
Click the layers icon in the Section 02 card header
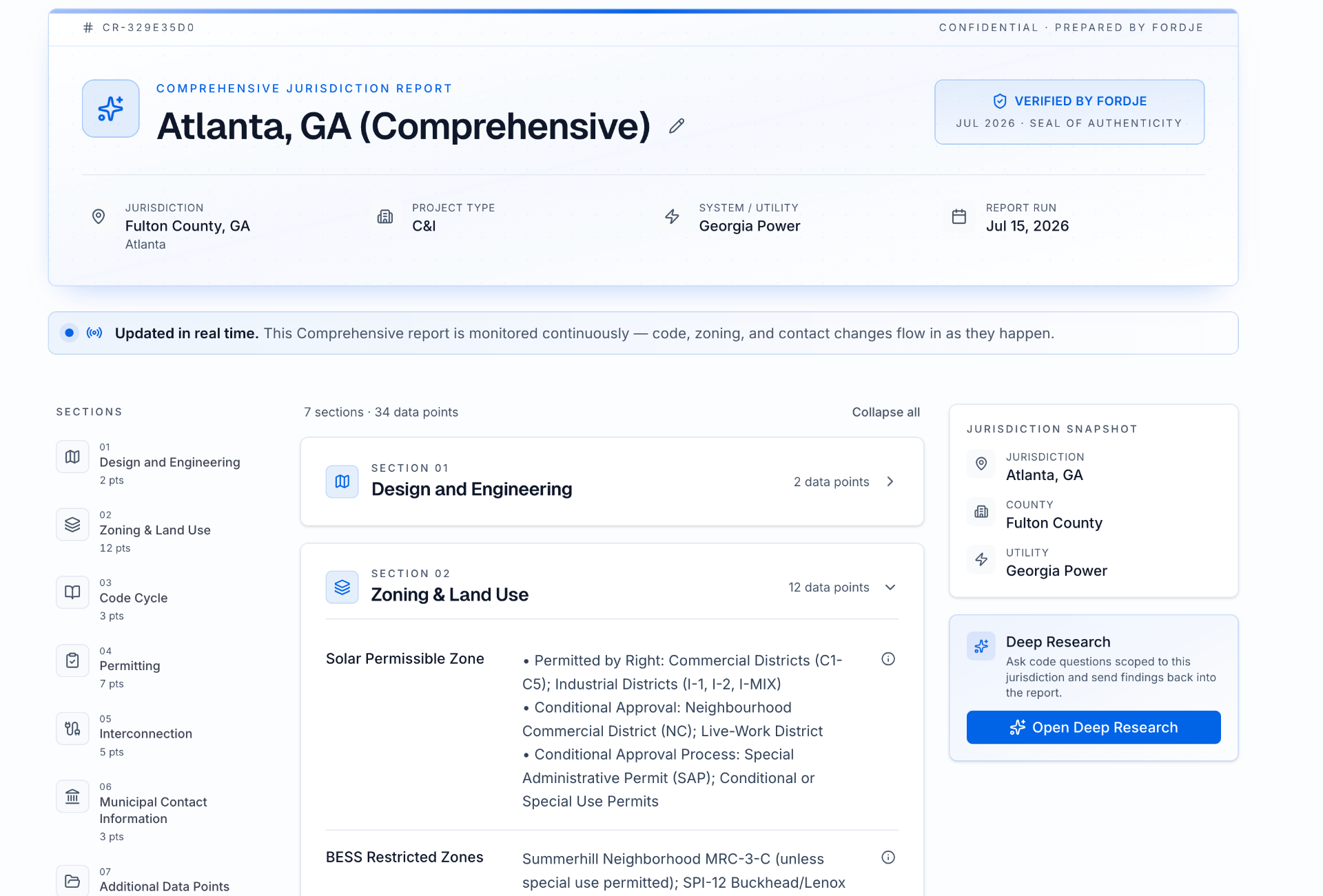[x=342, y=587]
